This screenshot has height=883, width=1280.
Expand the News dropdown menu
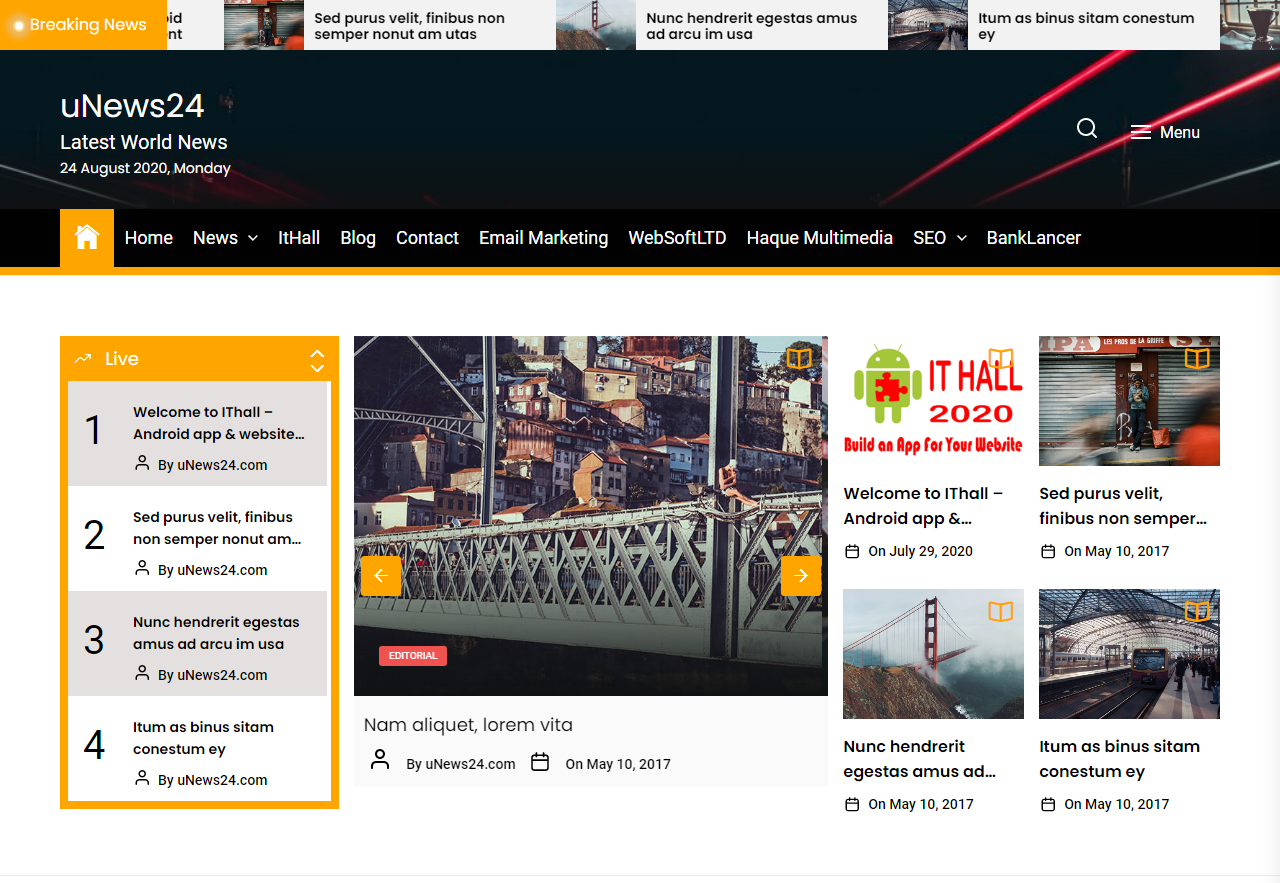252,238
